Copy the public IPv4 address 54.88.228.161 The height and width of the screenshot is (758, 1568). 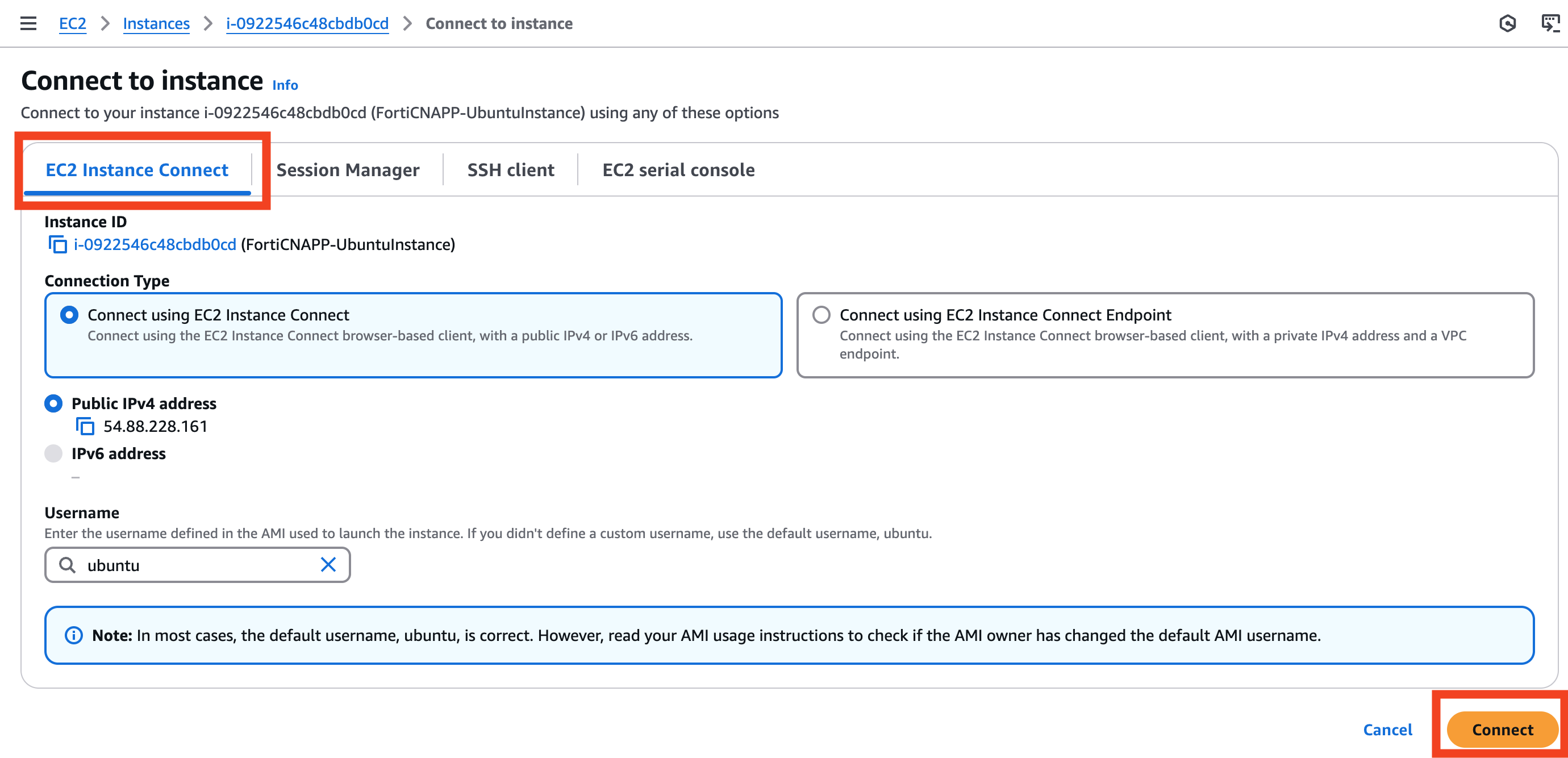point(85,426)
